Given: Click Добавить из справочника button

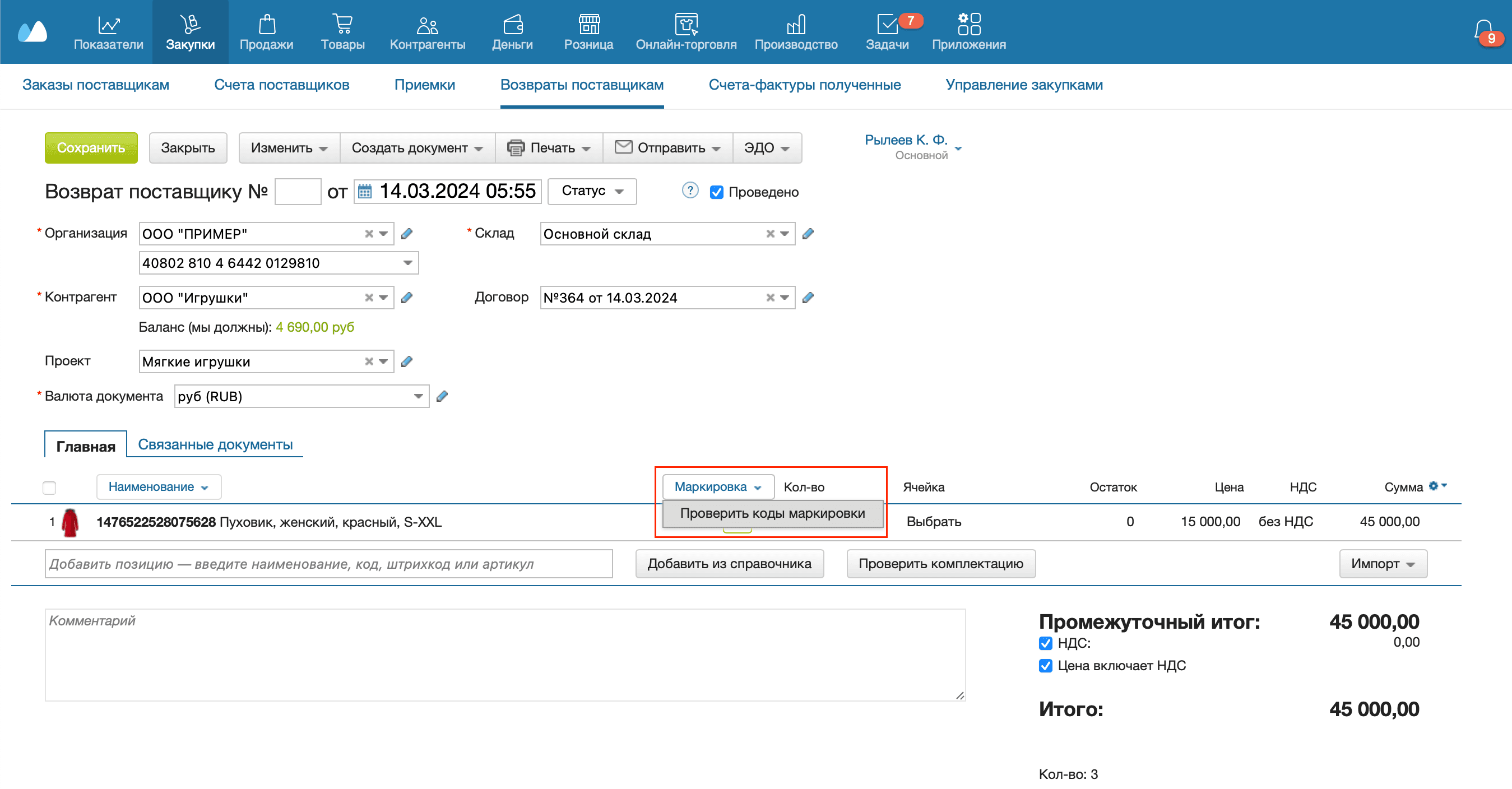Looking at the screenshot, I should click(729, 564).
